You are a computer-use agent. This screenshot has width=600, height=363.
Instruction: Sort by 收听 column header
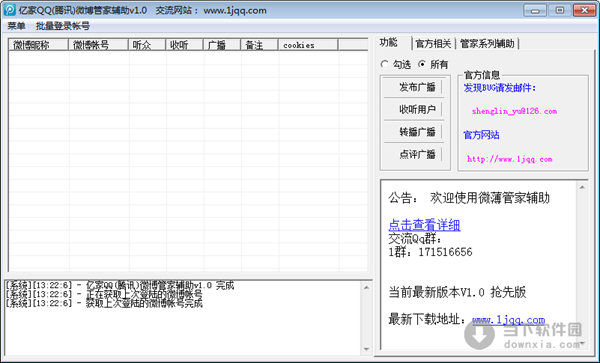[184, 45]
